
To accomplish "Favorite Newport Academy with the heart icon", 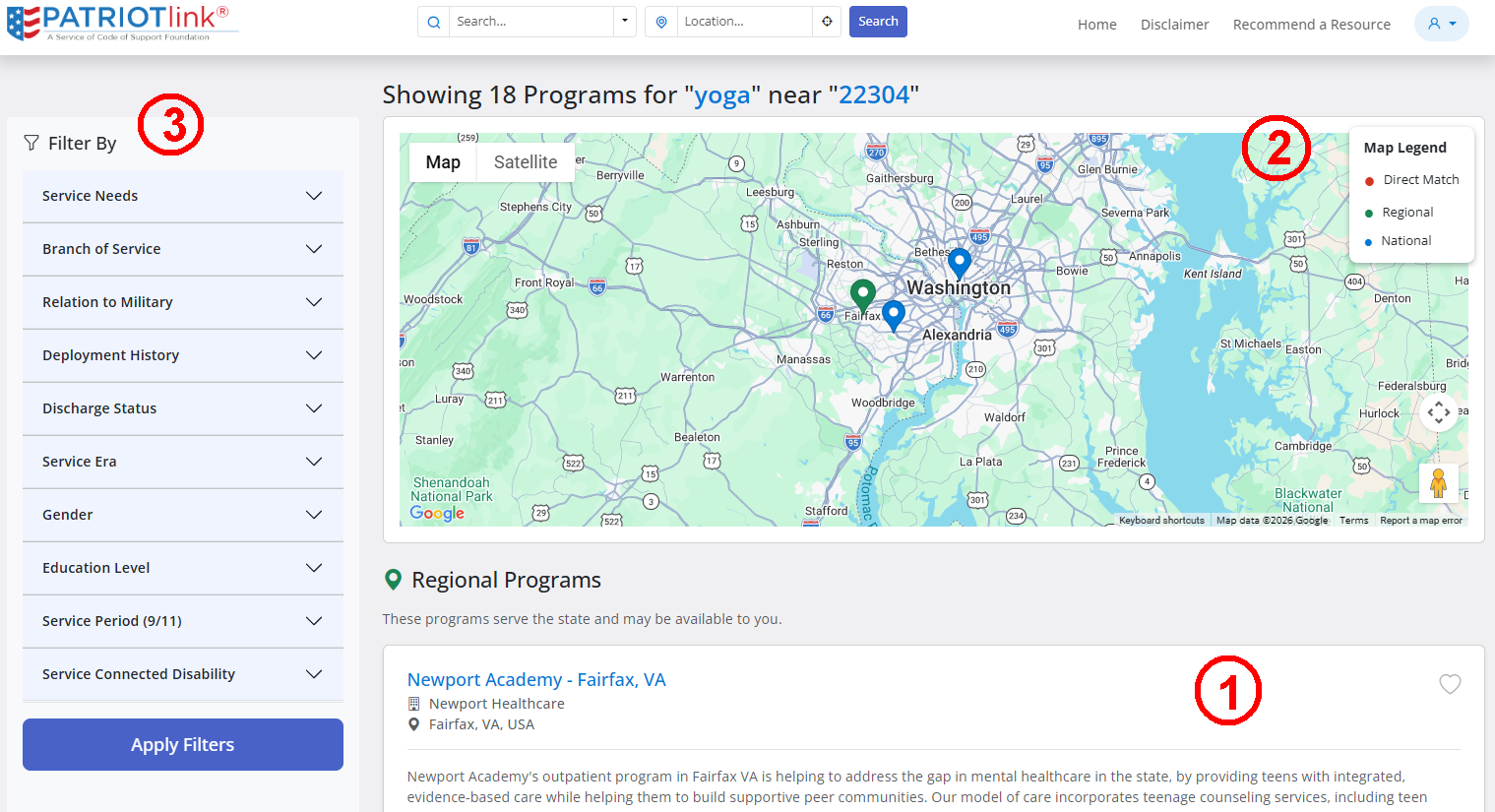I will 1450,684.
